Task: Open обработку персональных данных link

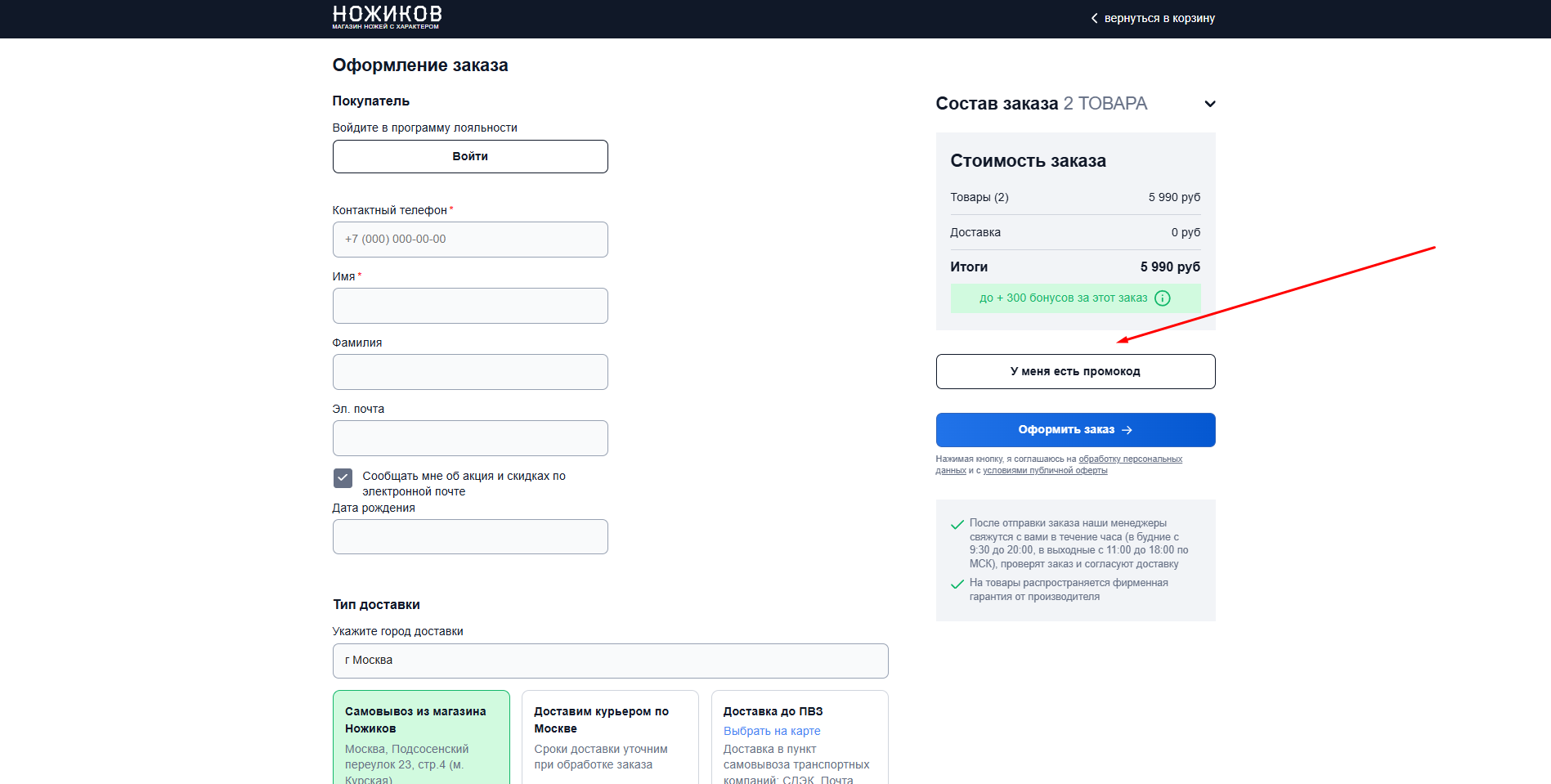Action: click(x=1130, y=459)
